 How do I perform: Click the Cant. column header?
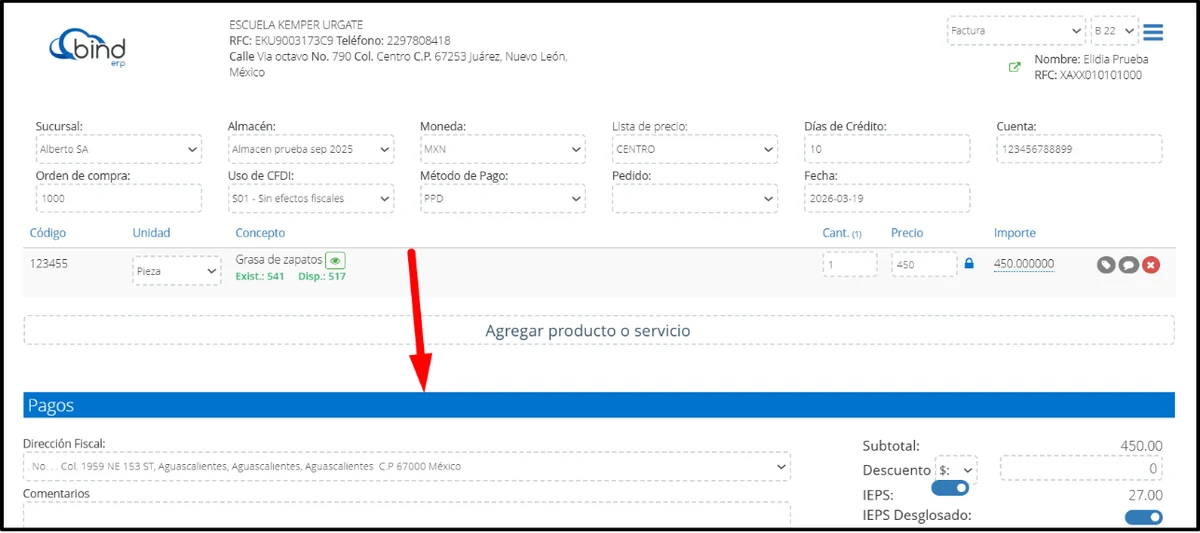point(842,233)
